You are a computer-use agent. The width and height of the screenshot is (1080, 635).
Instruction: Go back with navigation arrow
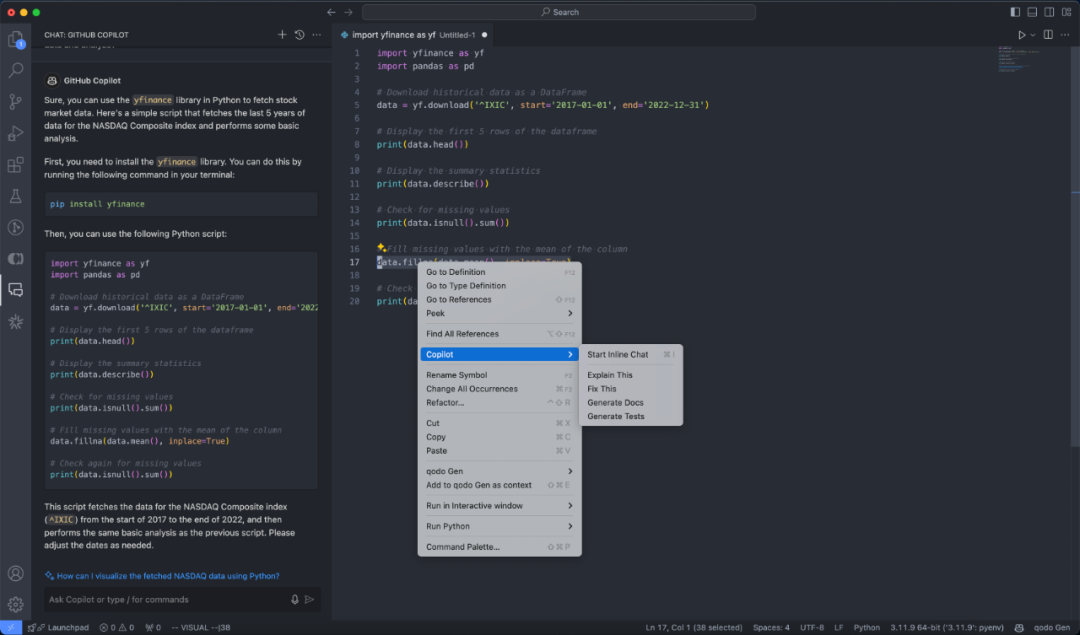(331, 12)
